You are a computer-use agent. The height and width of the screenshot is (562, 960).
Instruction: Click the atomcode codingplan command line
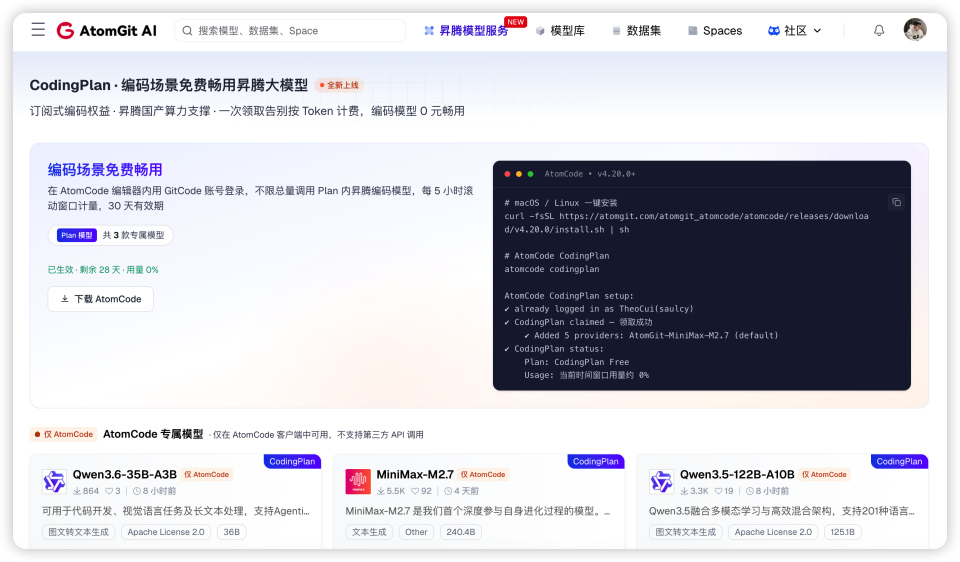pyautogui.click(x=552, y=269)
